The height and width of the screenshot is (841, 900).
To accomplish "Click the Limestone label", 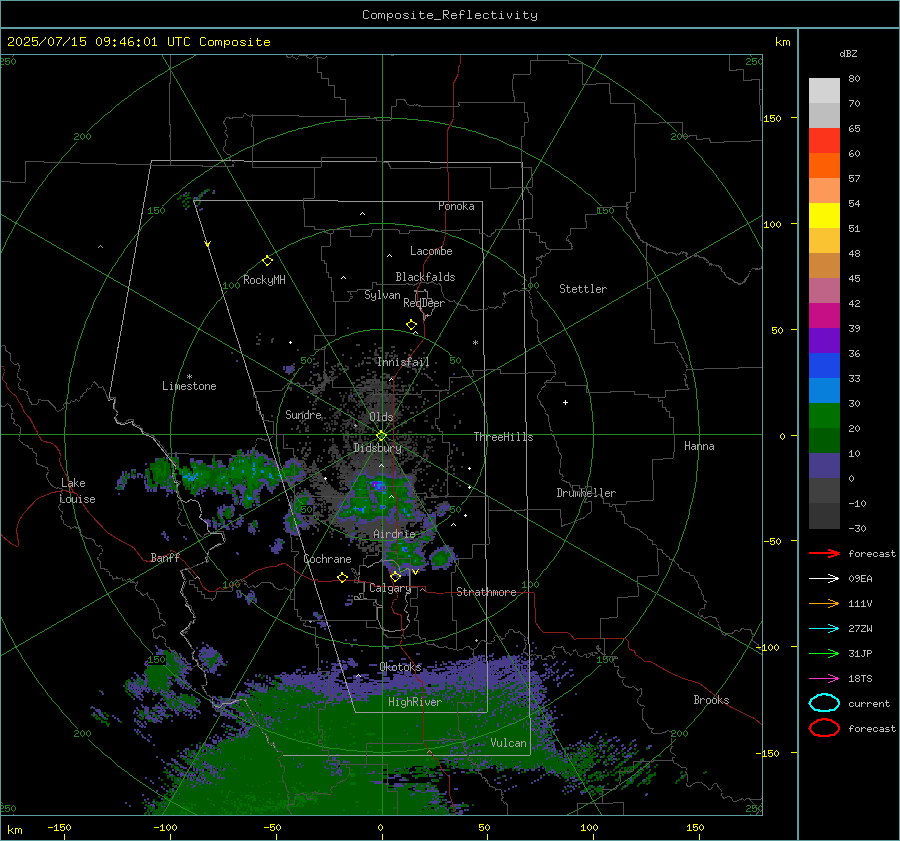I will pos(189,386).
